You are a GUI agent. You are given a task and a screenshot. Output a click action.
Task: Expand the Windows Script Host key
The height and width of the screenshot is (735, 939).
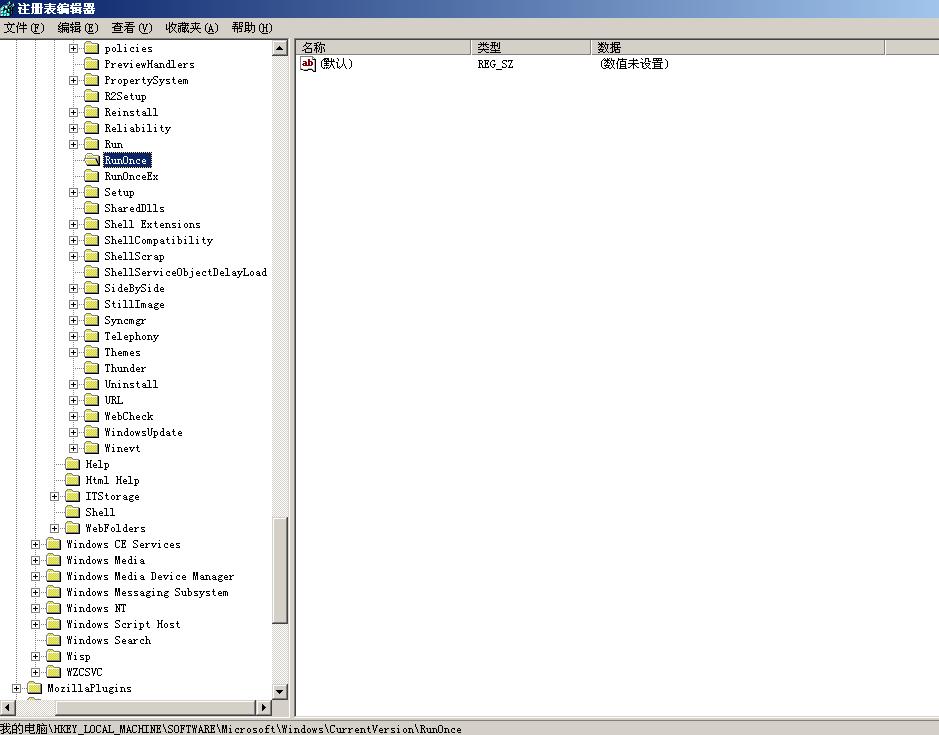click(35, 624)
